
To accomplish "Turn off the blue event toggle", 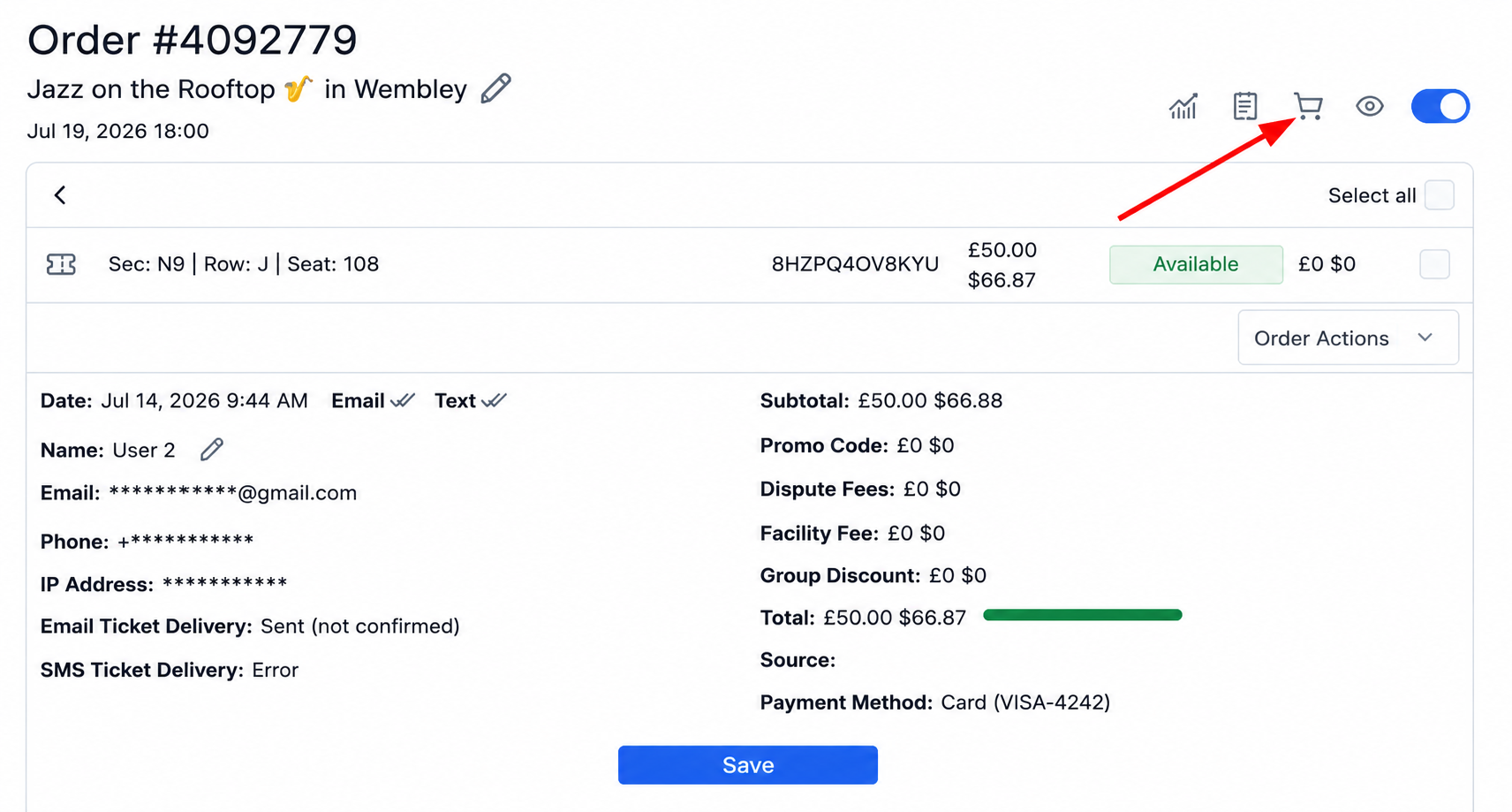I will click(x=1440, y=106).
